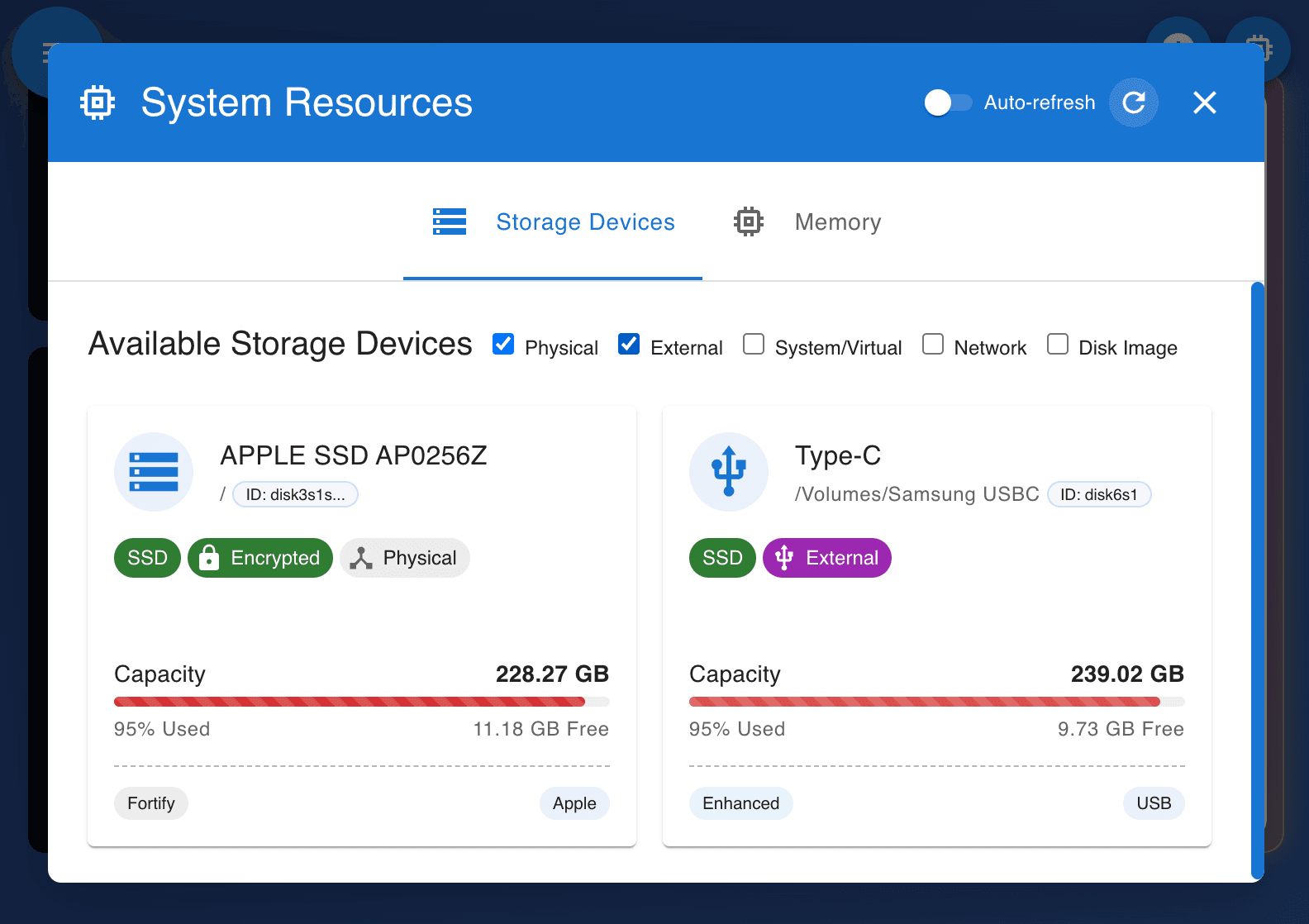Click the SSD badge on Type-C card

722,558
